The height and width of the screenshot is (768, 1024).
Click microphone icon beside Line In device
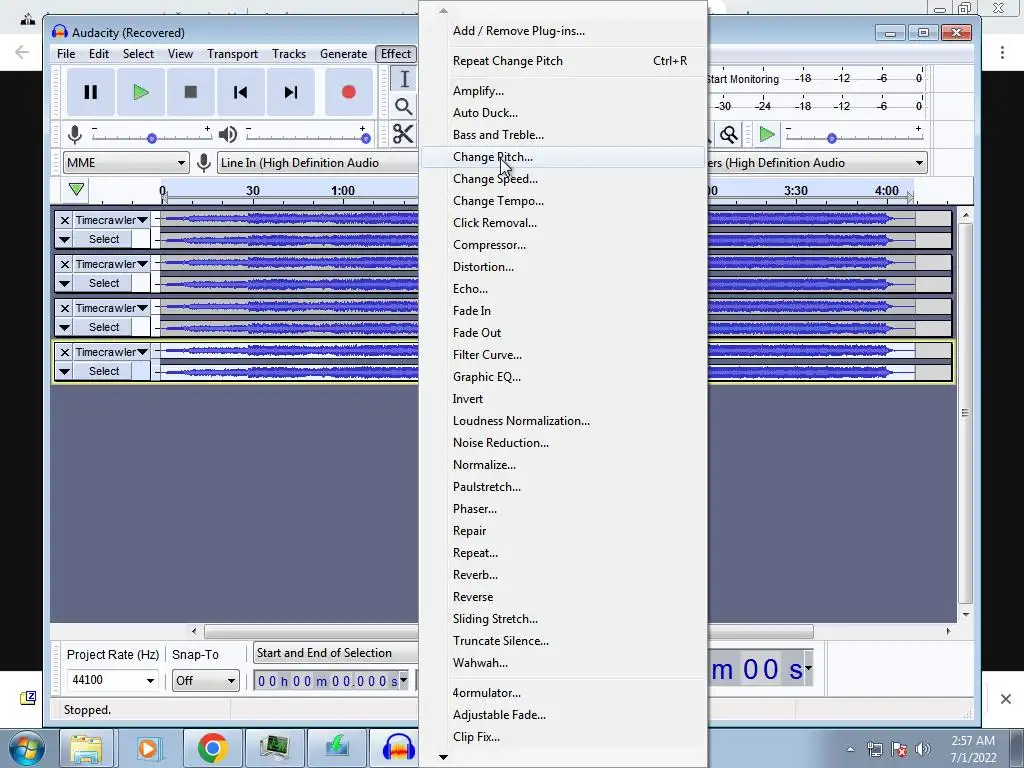click(204, 163)
